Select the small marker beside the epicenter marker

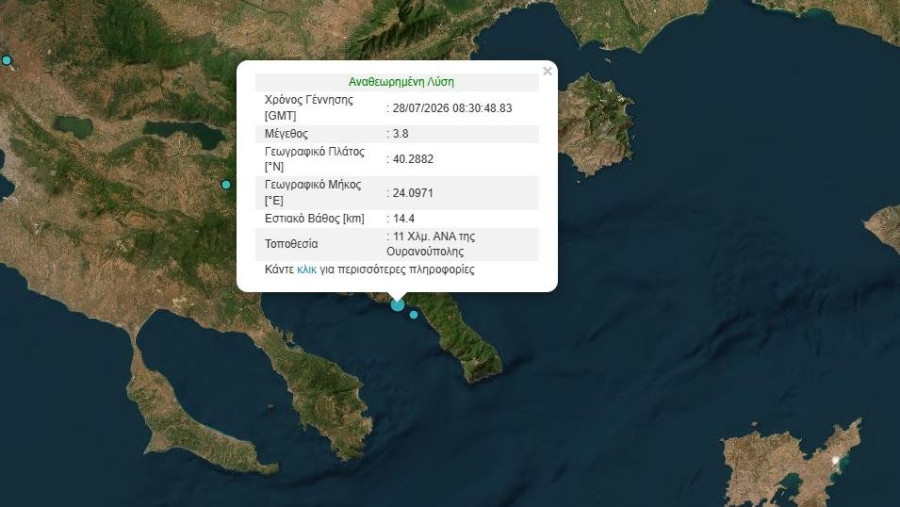click(414, 315)
